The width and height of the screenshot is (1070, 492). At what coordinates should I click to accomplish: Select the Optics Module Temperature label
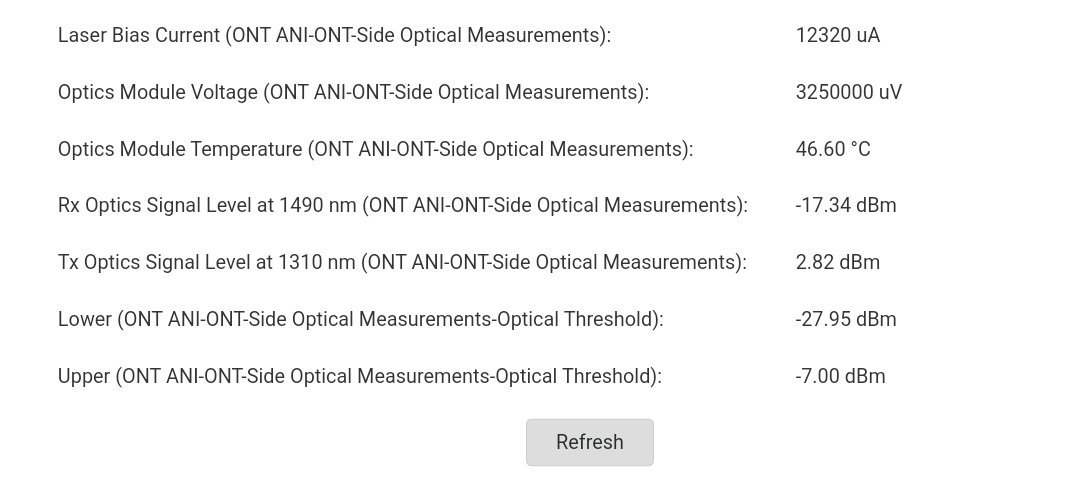(375, 149)
